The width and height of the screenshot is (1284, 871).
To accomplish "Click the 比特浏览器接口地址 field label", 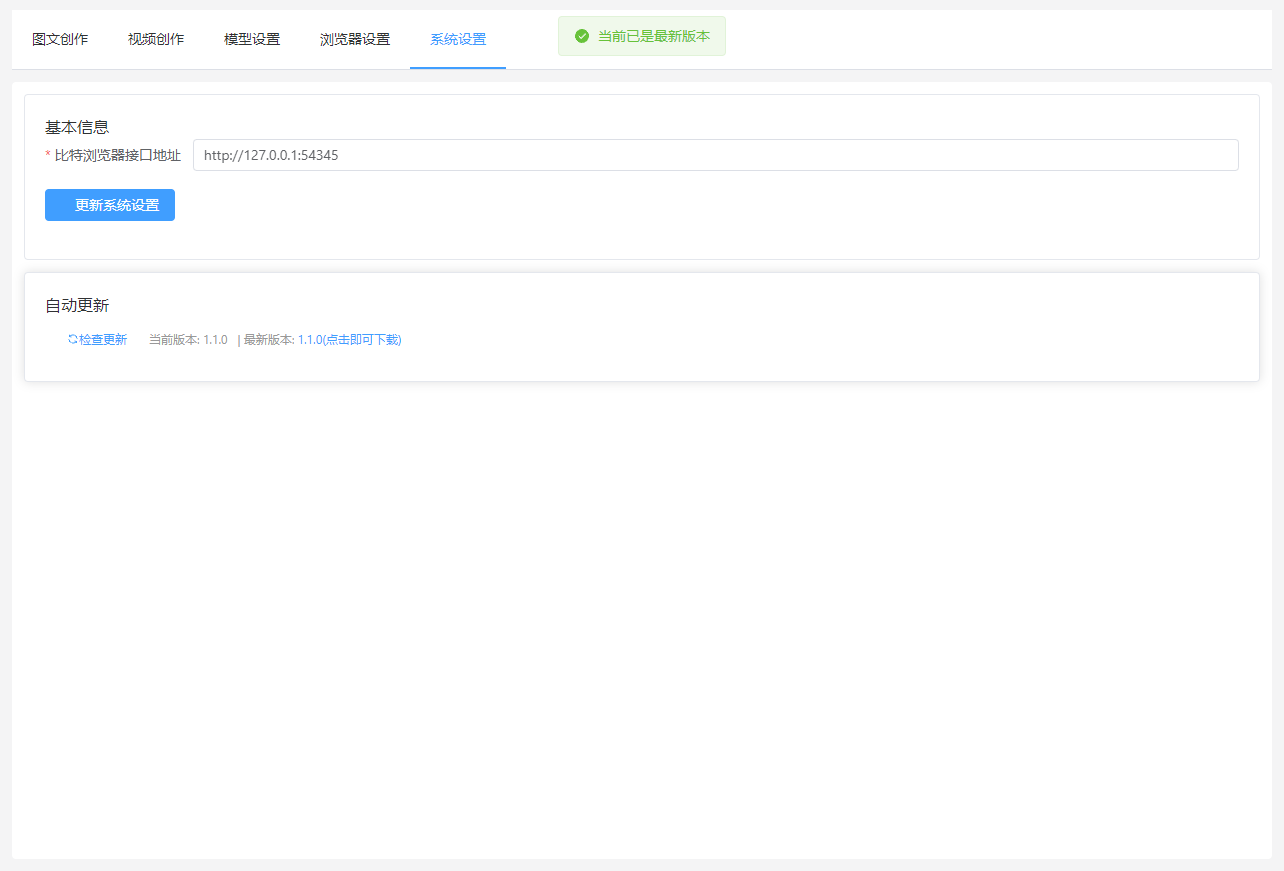I will [118, 156].
